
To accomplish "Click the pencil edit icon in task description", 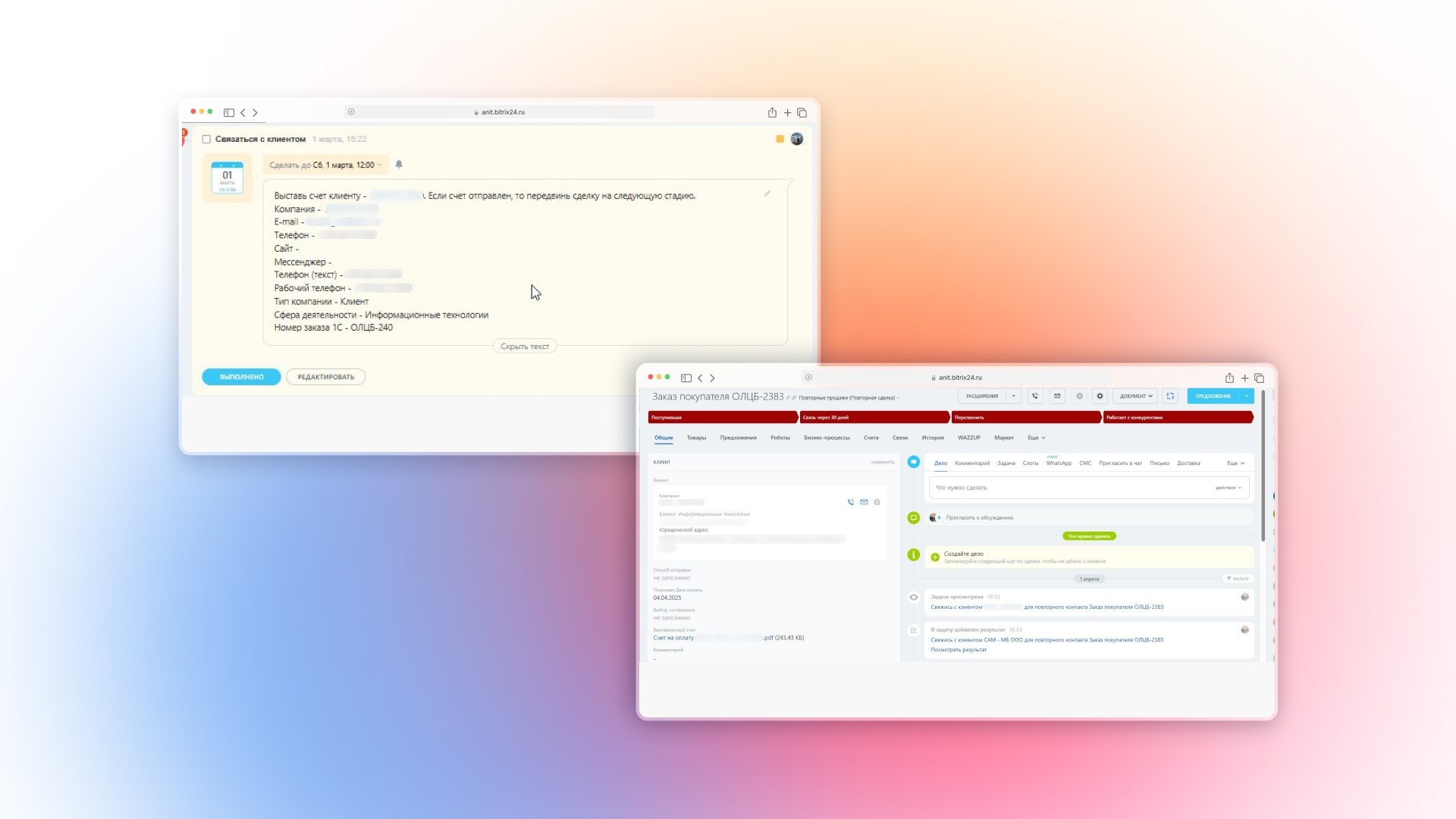I will pos(767,193).
